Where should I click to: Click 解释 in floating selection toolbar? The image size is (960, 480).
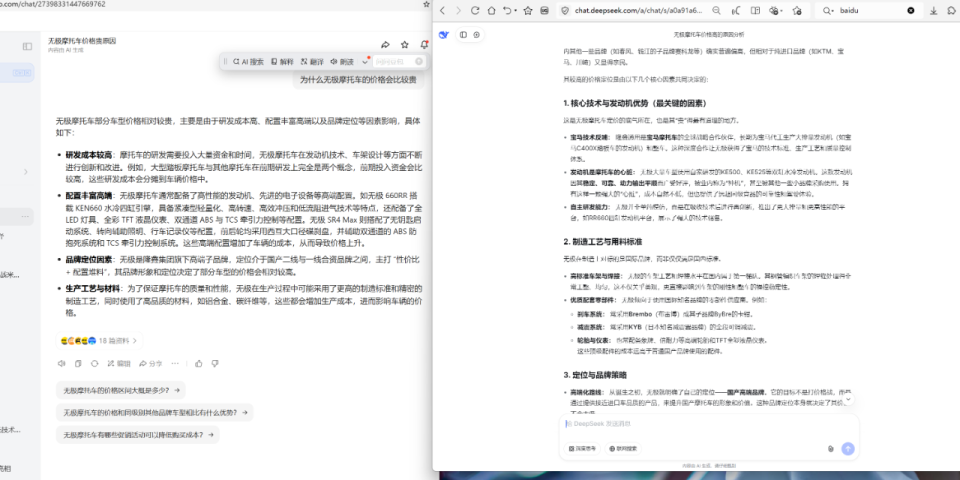(x=282, y=61)
